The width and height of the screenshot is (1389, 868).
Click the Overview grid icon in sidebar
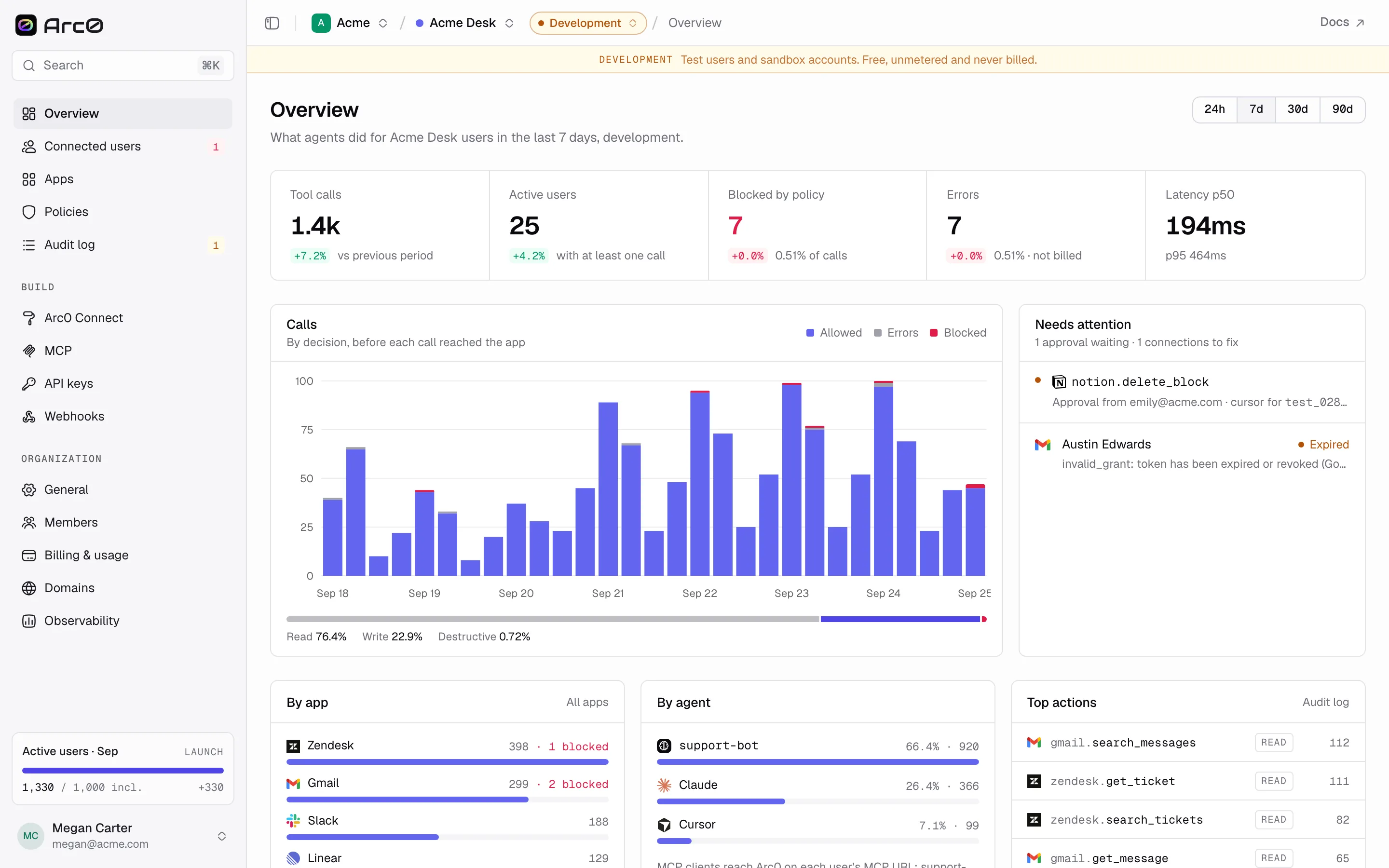click(29, 114)
